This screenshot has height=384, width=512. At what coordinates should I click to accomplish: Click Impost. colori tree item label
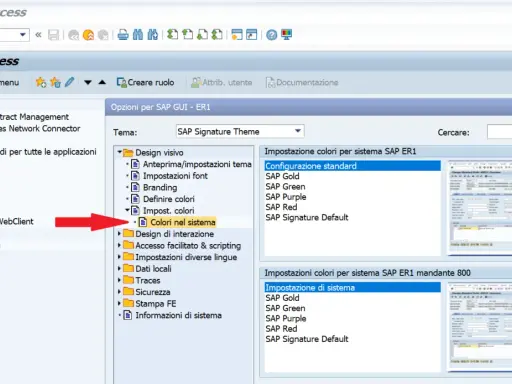pyautogui.click(x=168, y=211)
